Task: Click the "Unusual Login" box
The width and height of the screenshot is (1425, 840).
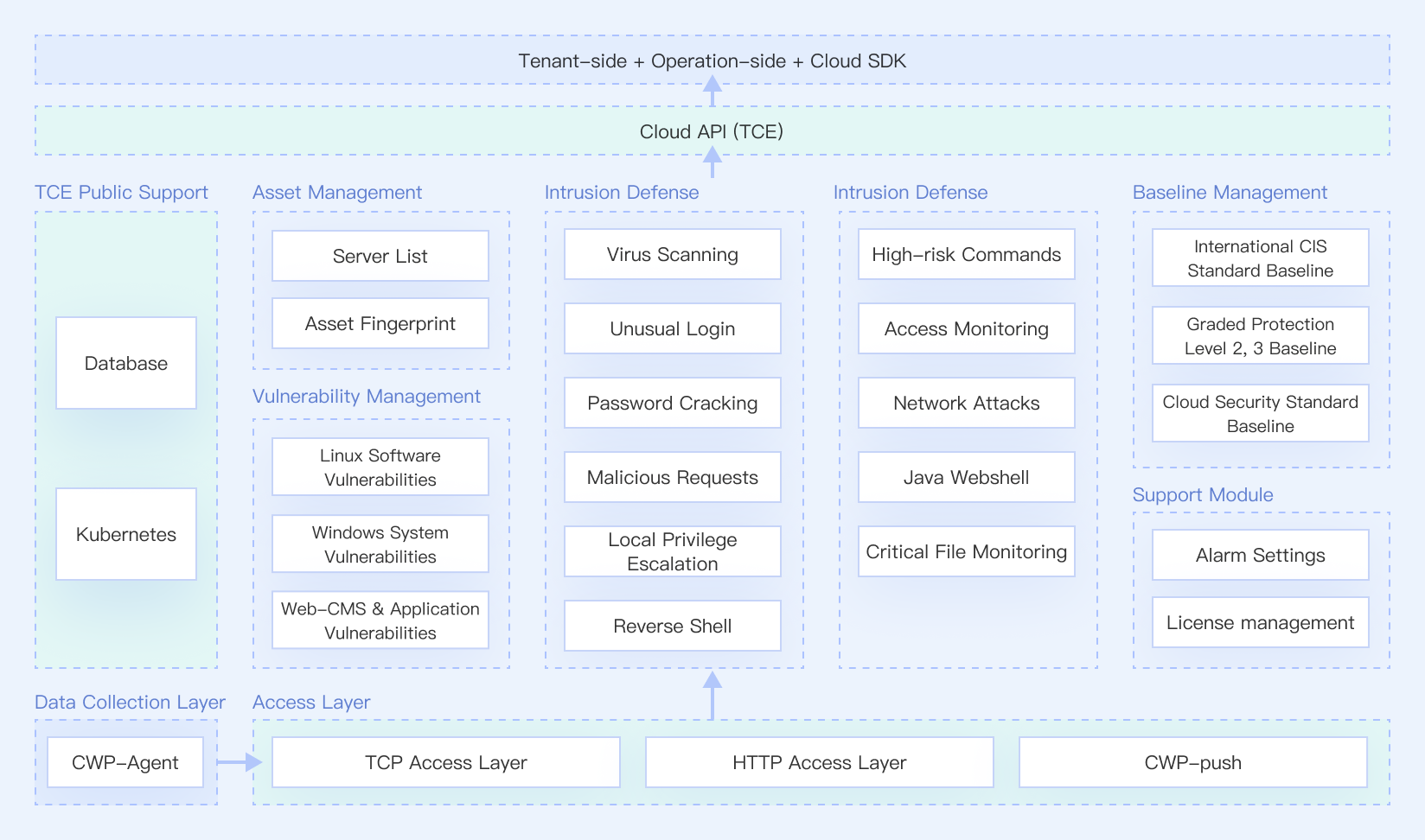Action: pos(673,328)
